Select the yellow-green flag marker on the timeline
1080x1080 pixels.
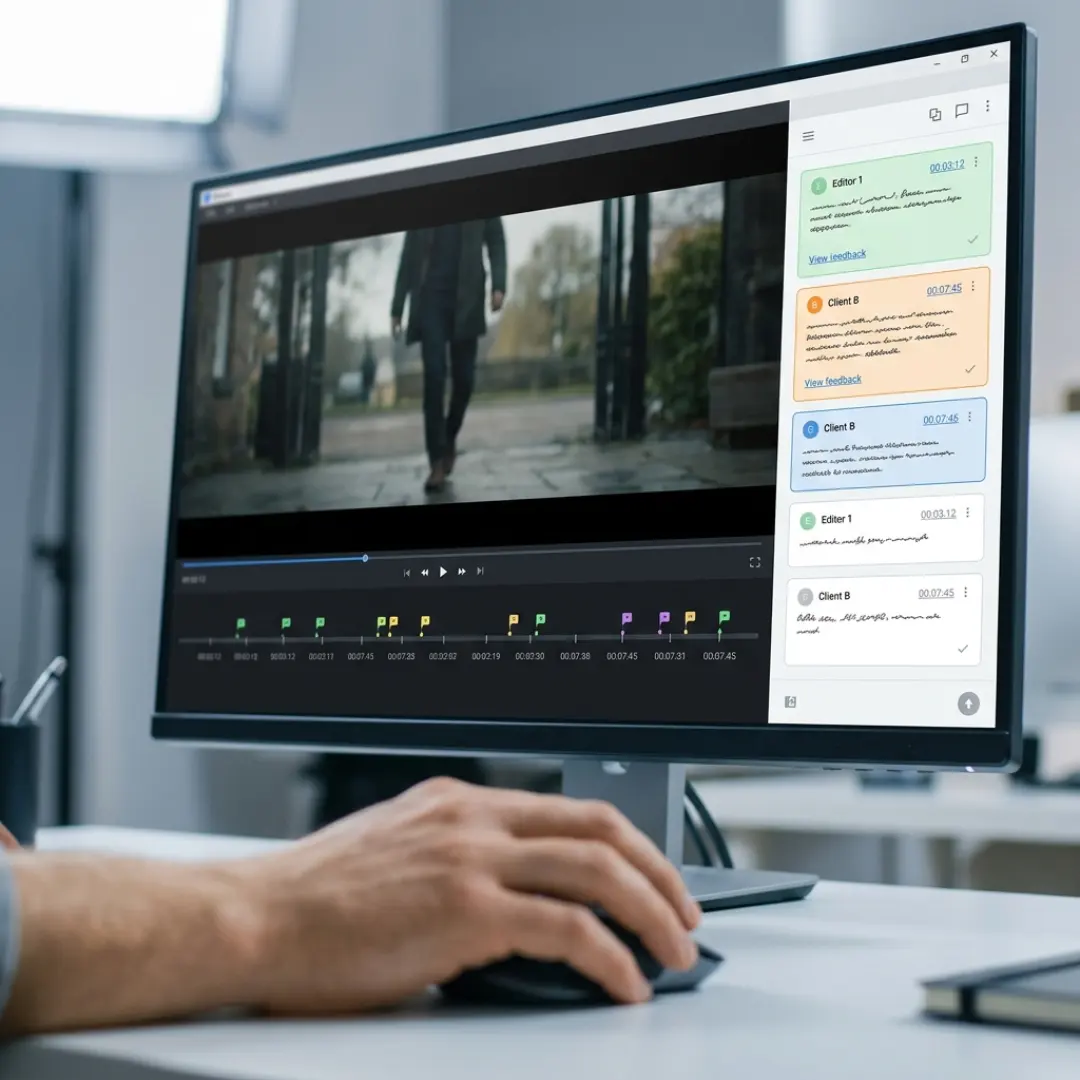pyautogui.click(x=381, y=623)
